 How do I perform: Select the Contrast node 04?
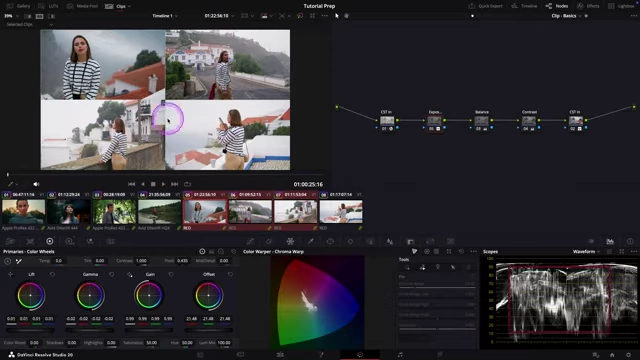point(529,120)
